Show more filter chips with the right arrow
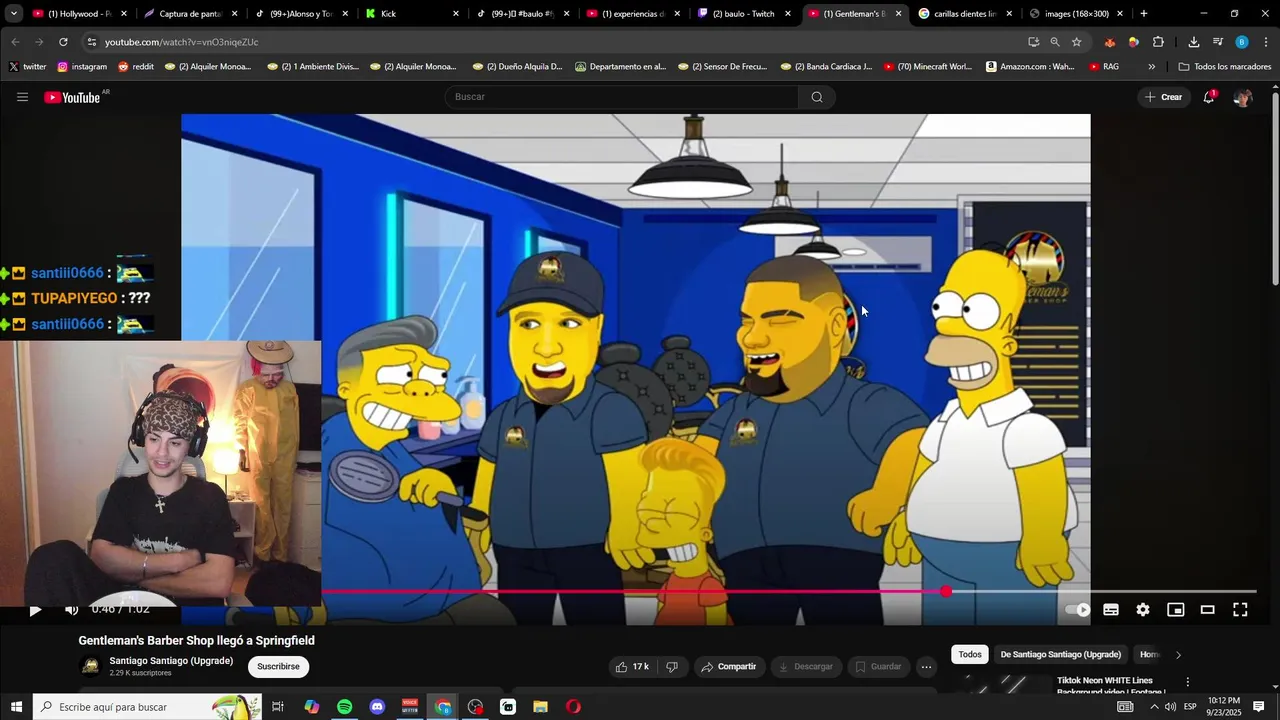 click(x=1178, y=655)
